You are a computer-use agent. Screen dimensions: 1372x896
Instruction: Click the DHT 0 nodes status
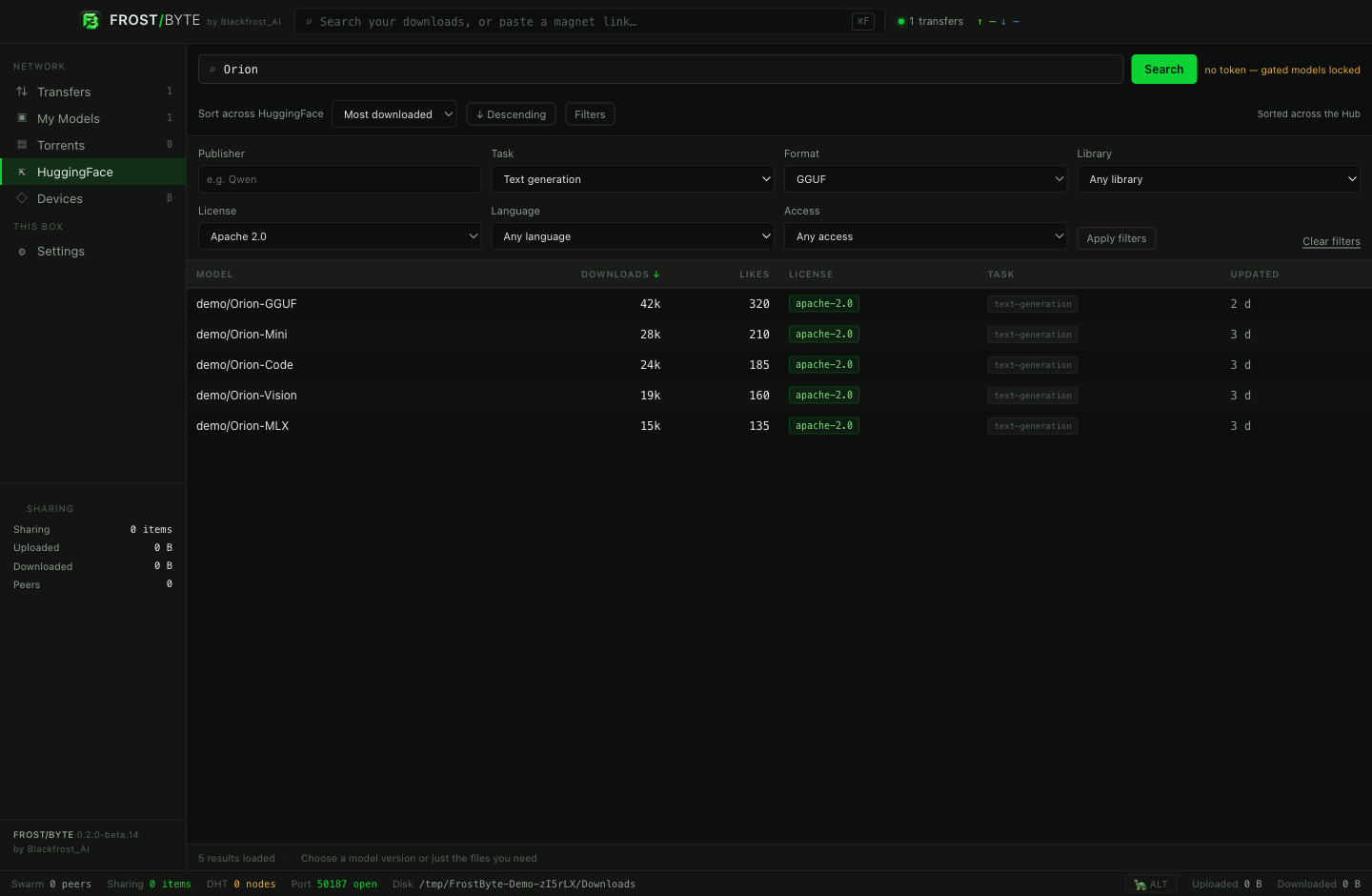[241, 885]
